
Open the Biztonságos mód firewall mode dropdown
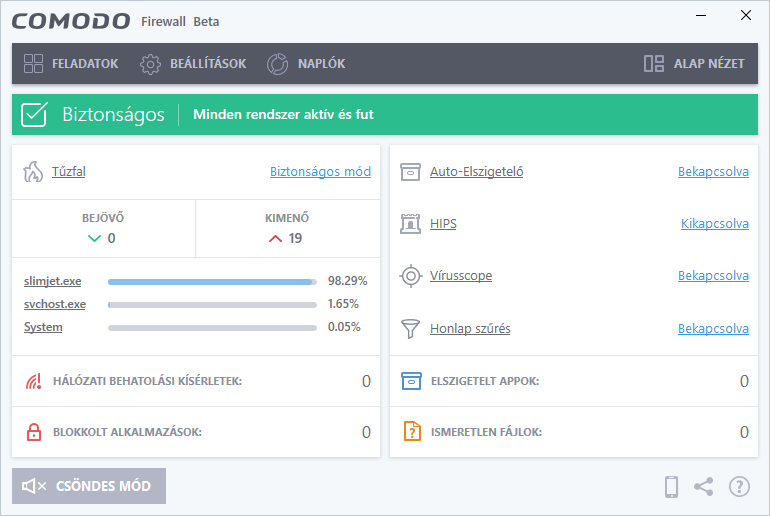point(320,172)
